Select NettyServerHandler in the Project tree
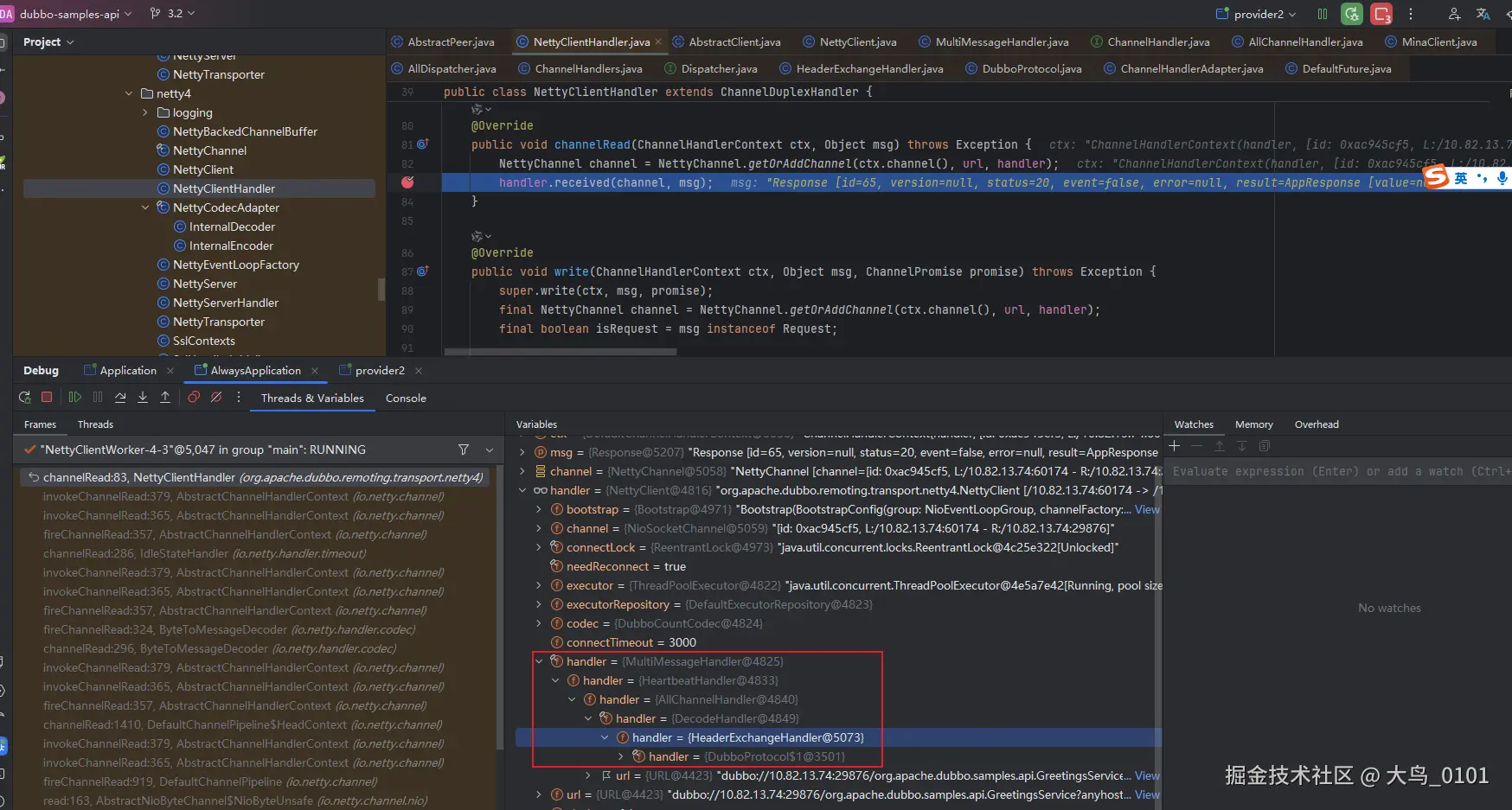Image resolution: width=1512 pixels, height=810 pixels. coord(225,303)
